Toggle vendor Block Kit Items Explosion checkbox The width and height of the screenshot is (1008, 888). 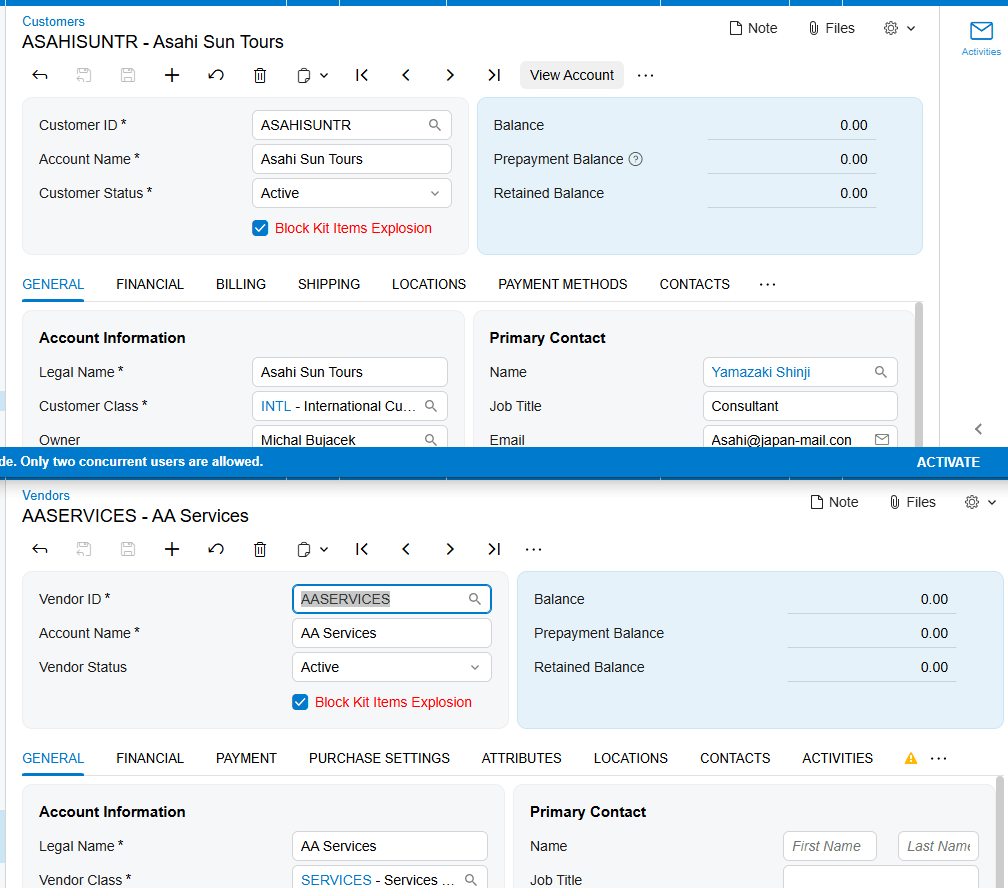tap(300, 702)
